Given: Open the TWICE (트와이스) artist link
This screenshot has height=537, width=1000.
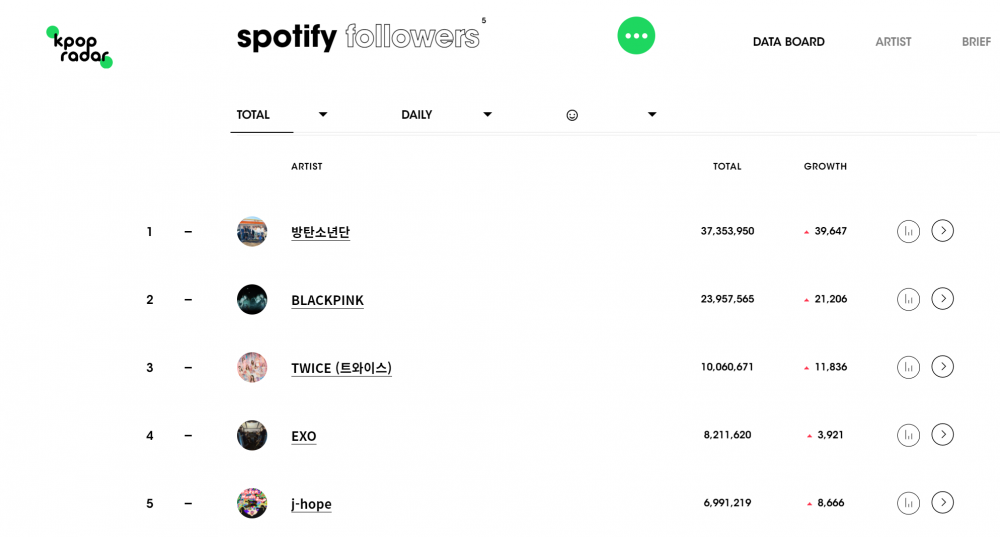Looking at the screenshot, I should click(x=341, y=368).
